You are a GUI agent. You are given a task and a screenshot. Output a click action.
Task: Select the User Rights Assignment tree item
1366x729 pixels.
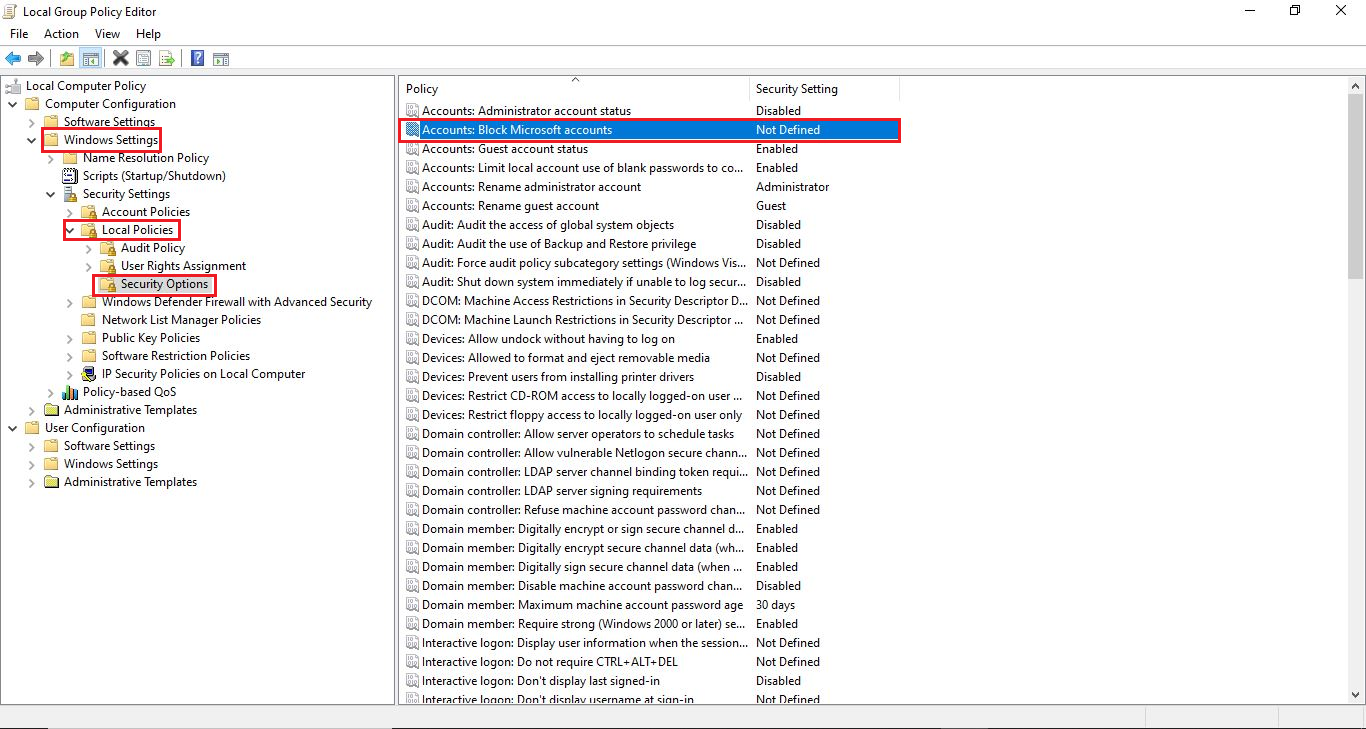click(183, 266)
